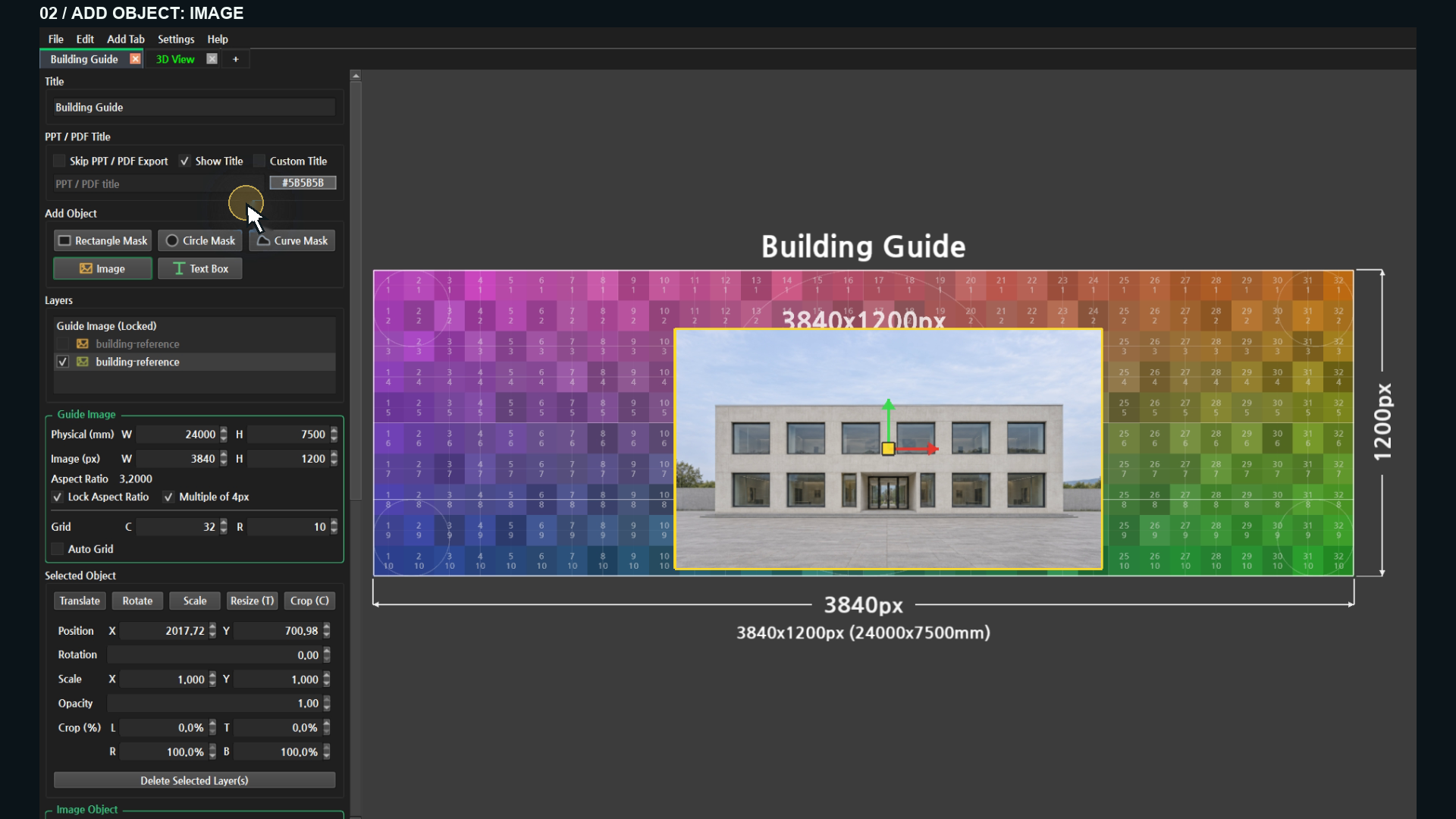The image size is (1456, 819).
Task: Click the Grid rows stepper
Action: (x=334, y=526)
